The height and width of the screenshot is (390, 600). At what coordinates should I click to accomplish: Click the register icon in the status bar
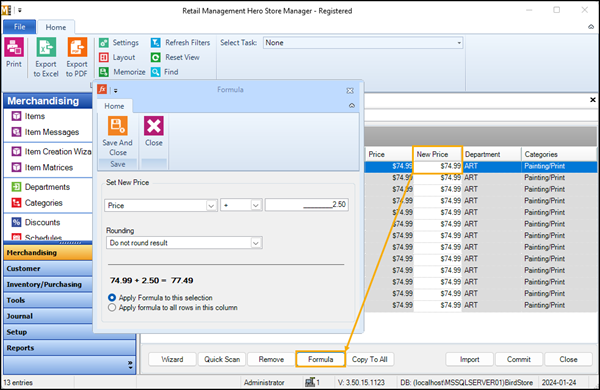coord(310,382)
